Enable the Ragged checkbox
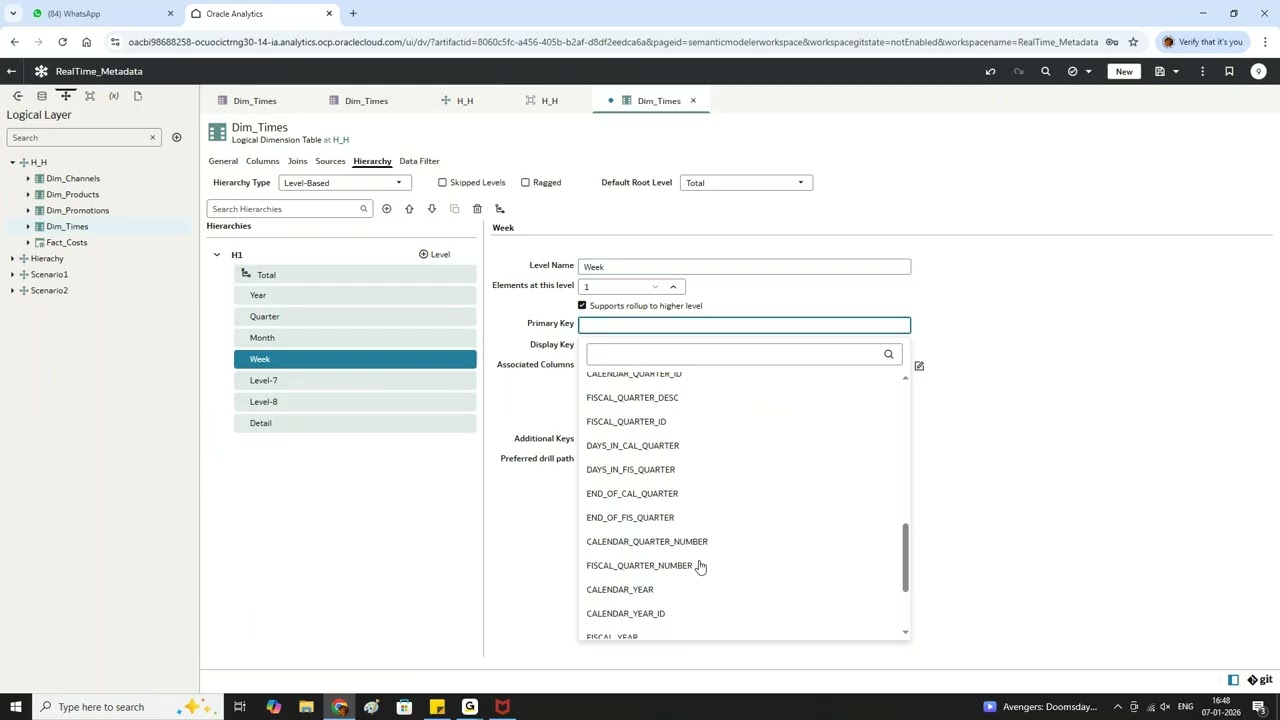 525,183
